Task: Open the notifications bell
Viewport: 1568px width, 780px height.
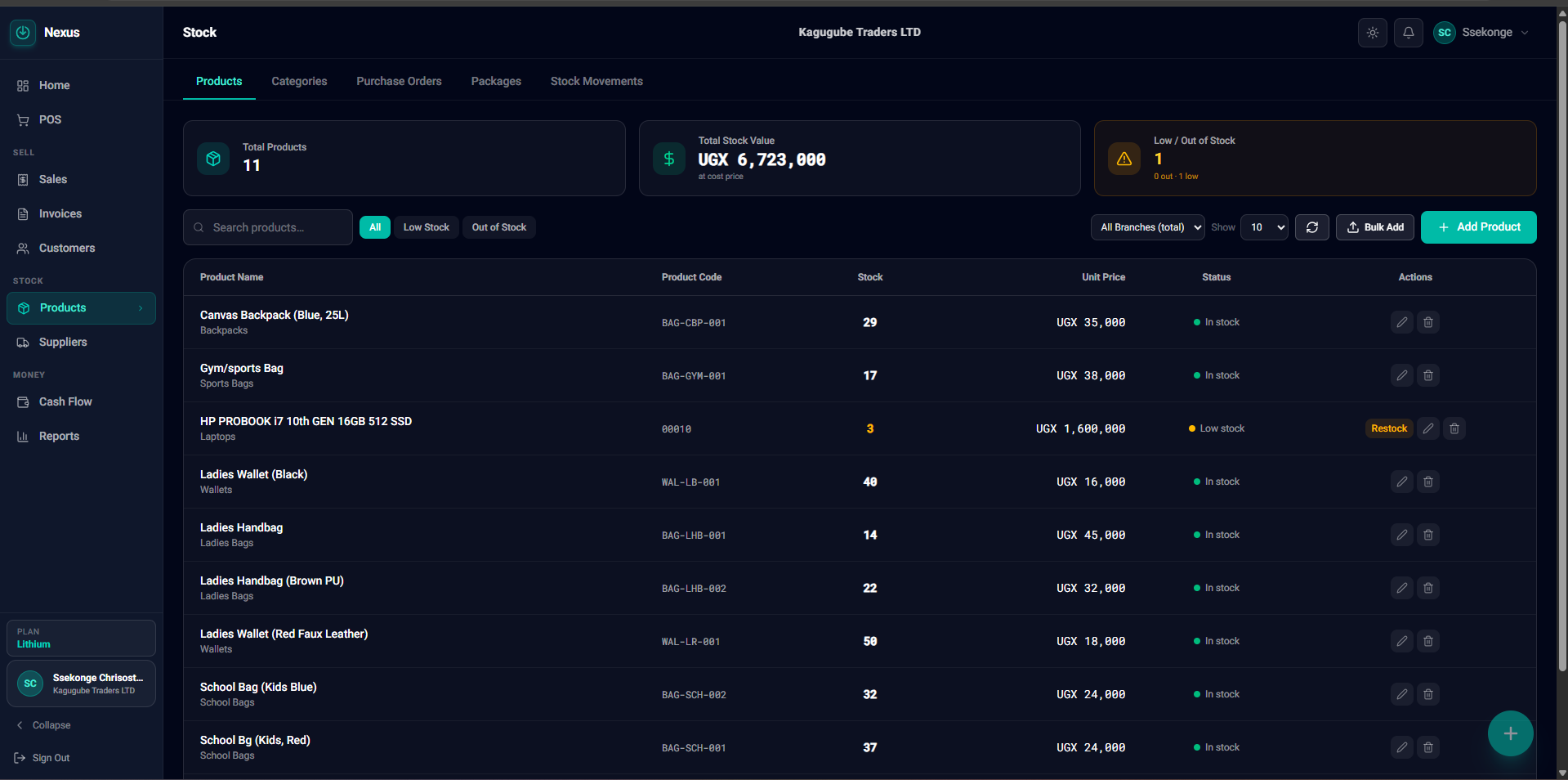Action: click(1408, 33)
